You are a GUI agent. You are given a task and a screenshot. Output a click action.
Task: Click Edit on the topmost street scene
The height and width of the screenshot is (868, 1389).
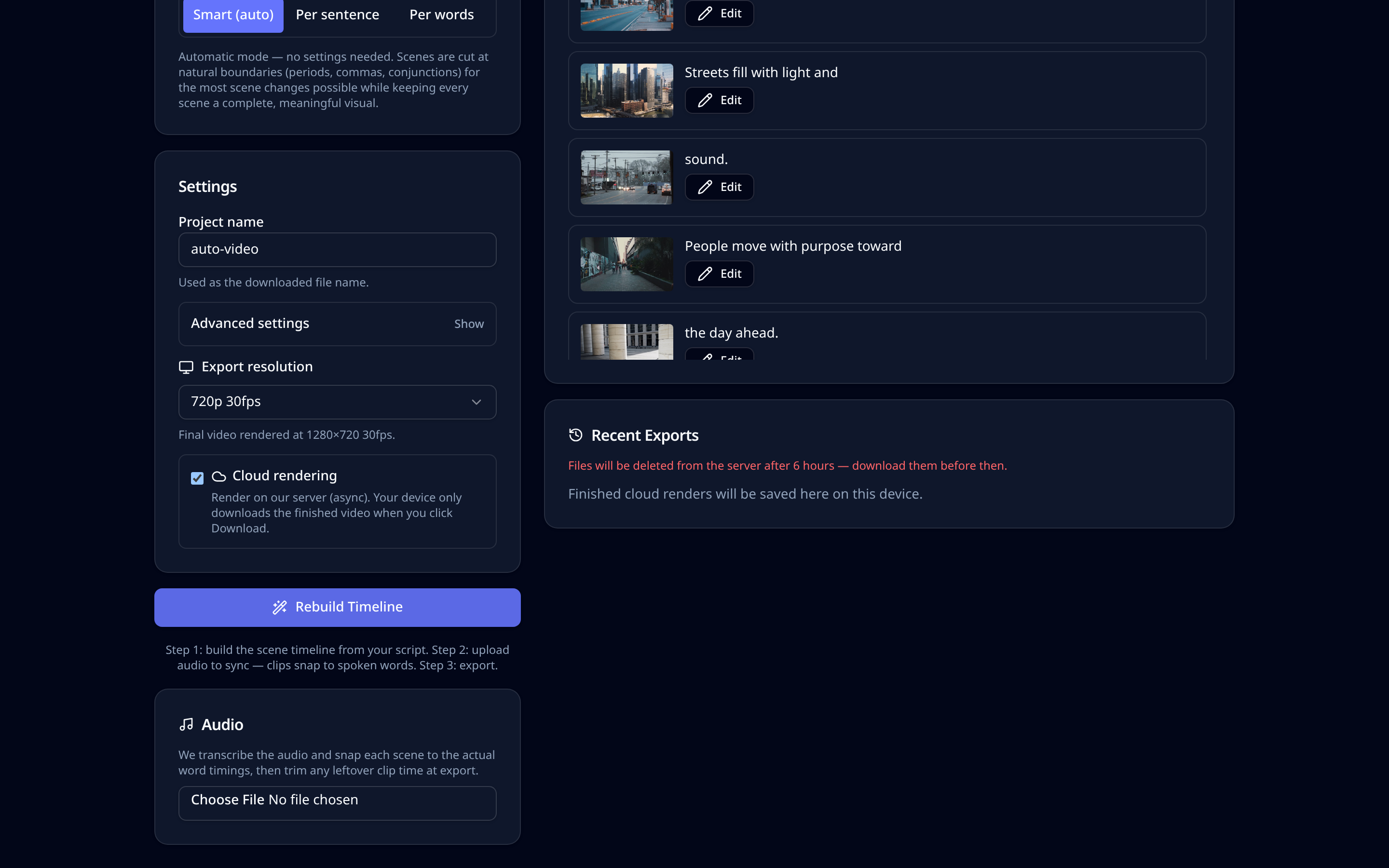click(719, 13)
